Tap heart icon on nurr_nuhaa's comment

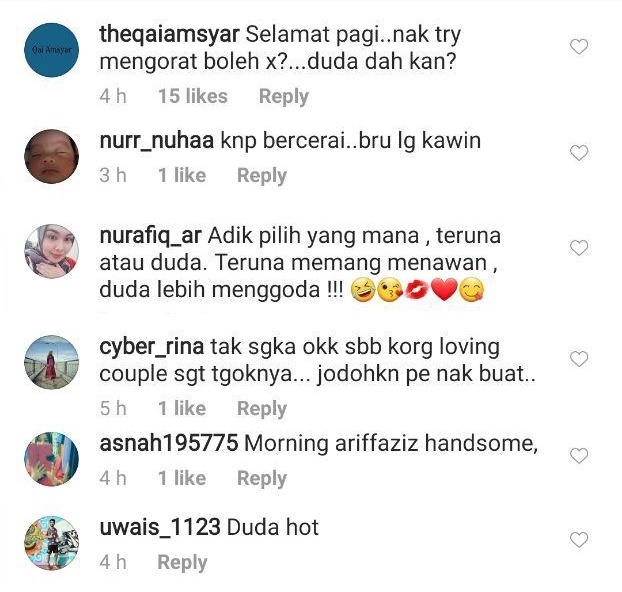coord(579,153)
